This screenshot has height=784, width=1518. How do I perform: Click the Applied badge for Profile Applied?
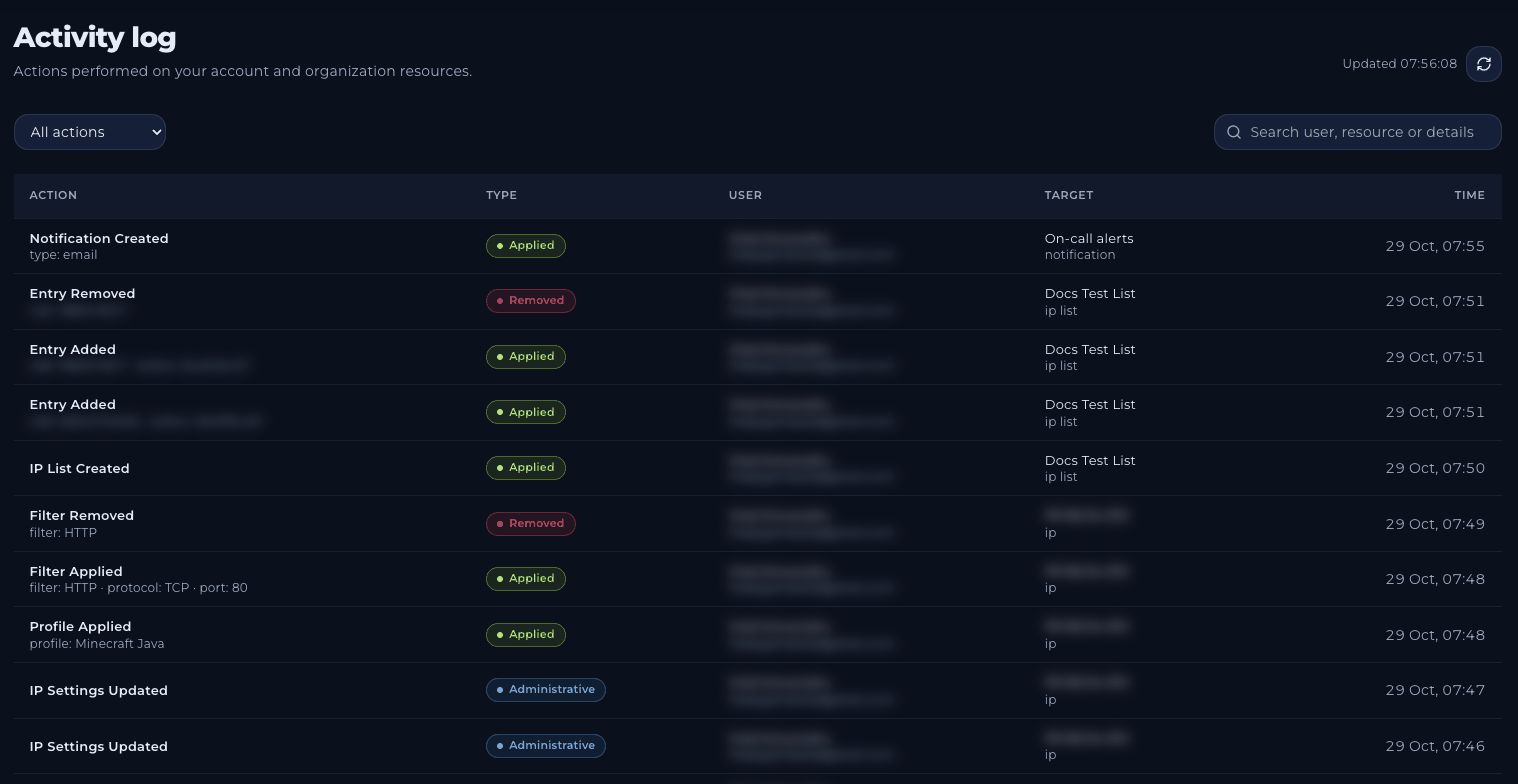point(526,635)
